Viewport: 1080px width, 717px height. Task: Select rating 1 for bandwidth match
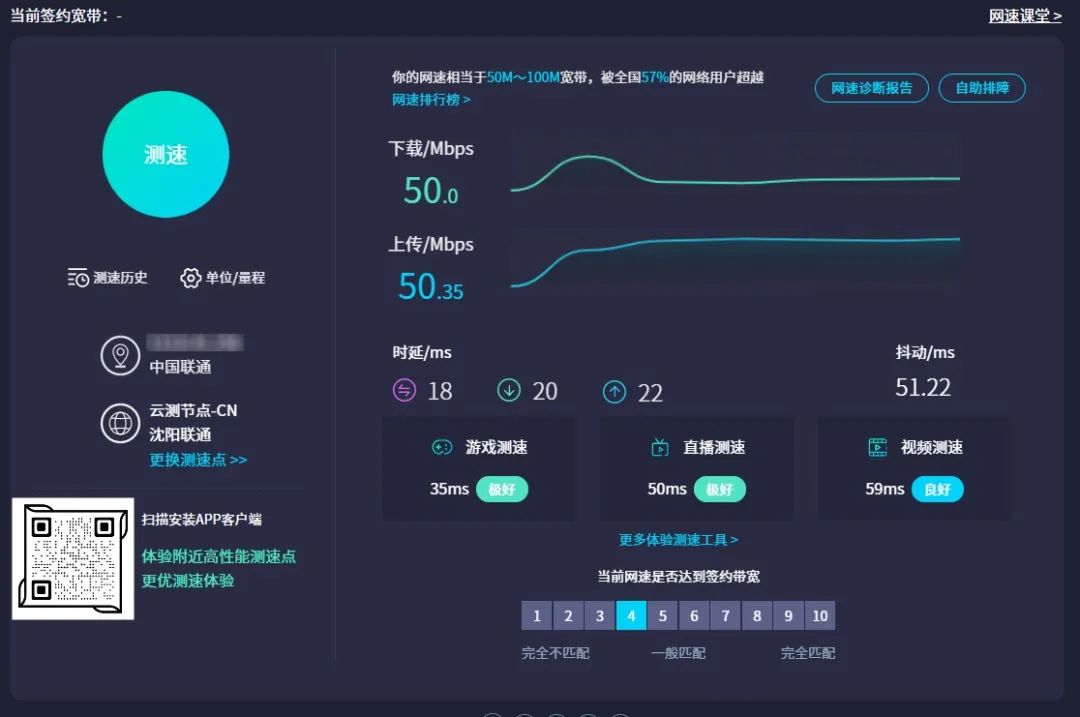point(537,616)
